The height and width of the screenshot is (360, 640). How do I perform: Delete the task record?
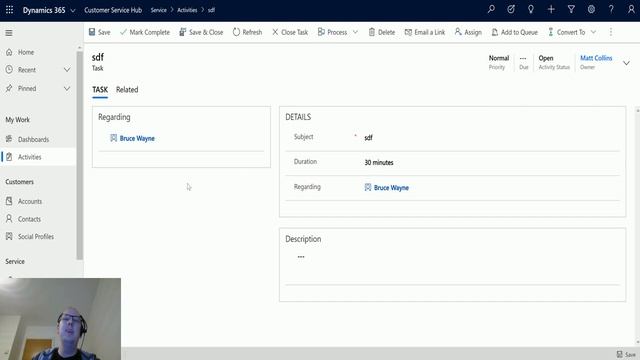pos(382,32)
